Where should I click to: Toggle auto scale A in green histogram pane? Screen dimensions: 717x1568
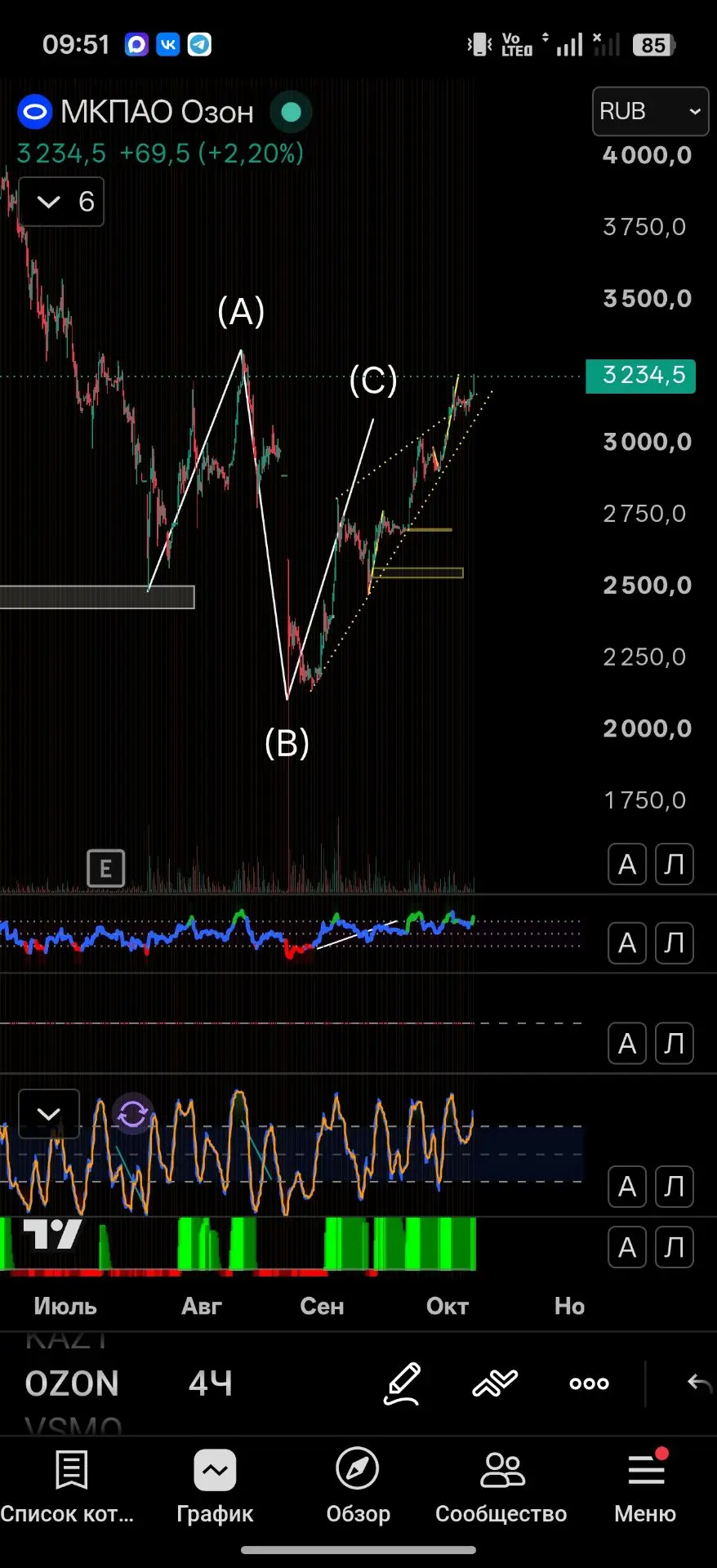point(627,1247)
